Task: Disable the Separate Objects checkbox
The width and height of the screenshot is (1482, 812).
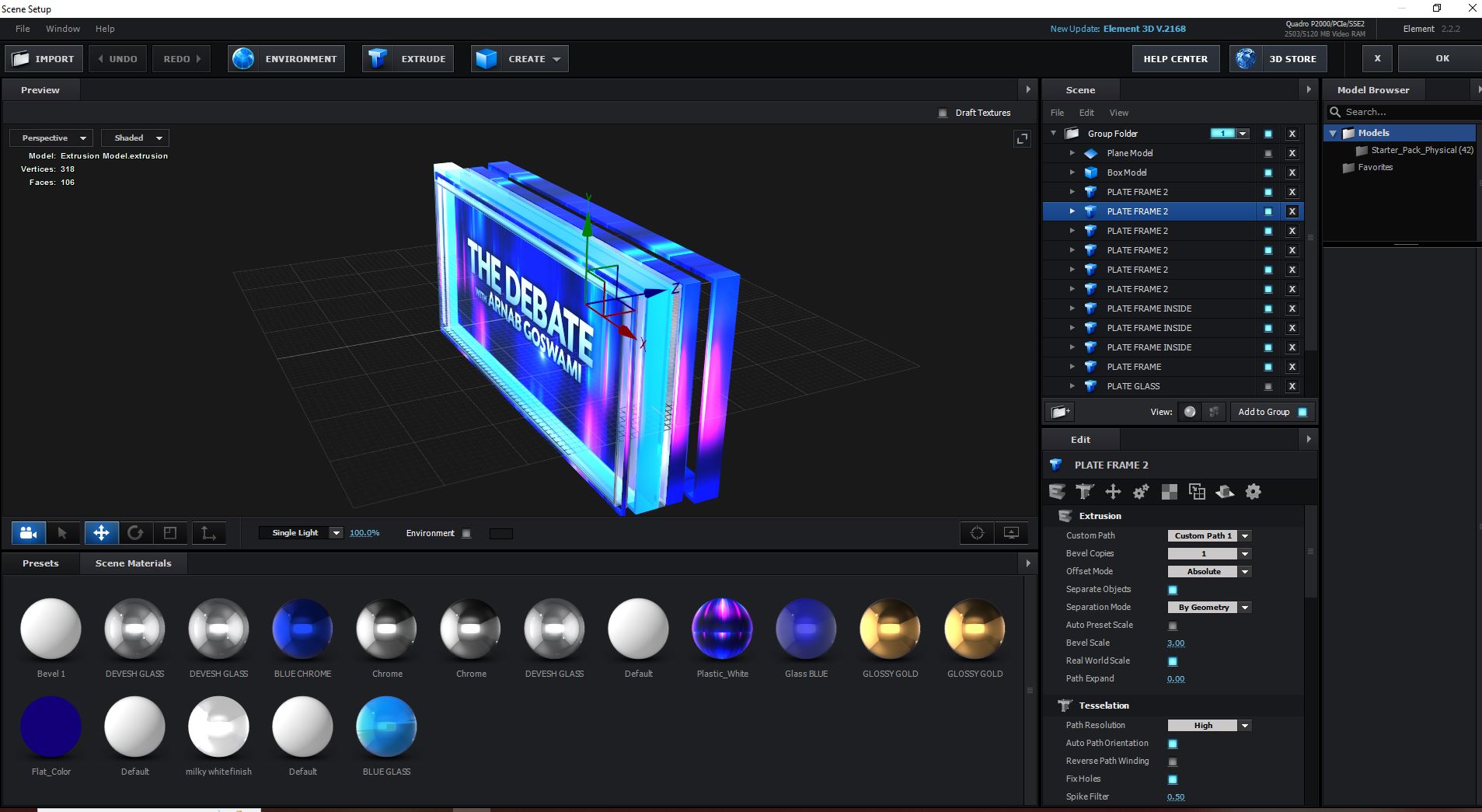Action: point(1173,590)
